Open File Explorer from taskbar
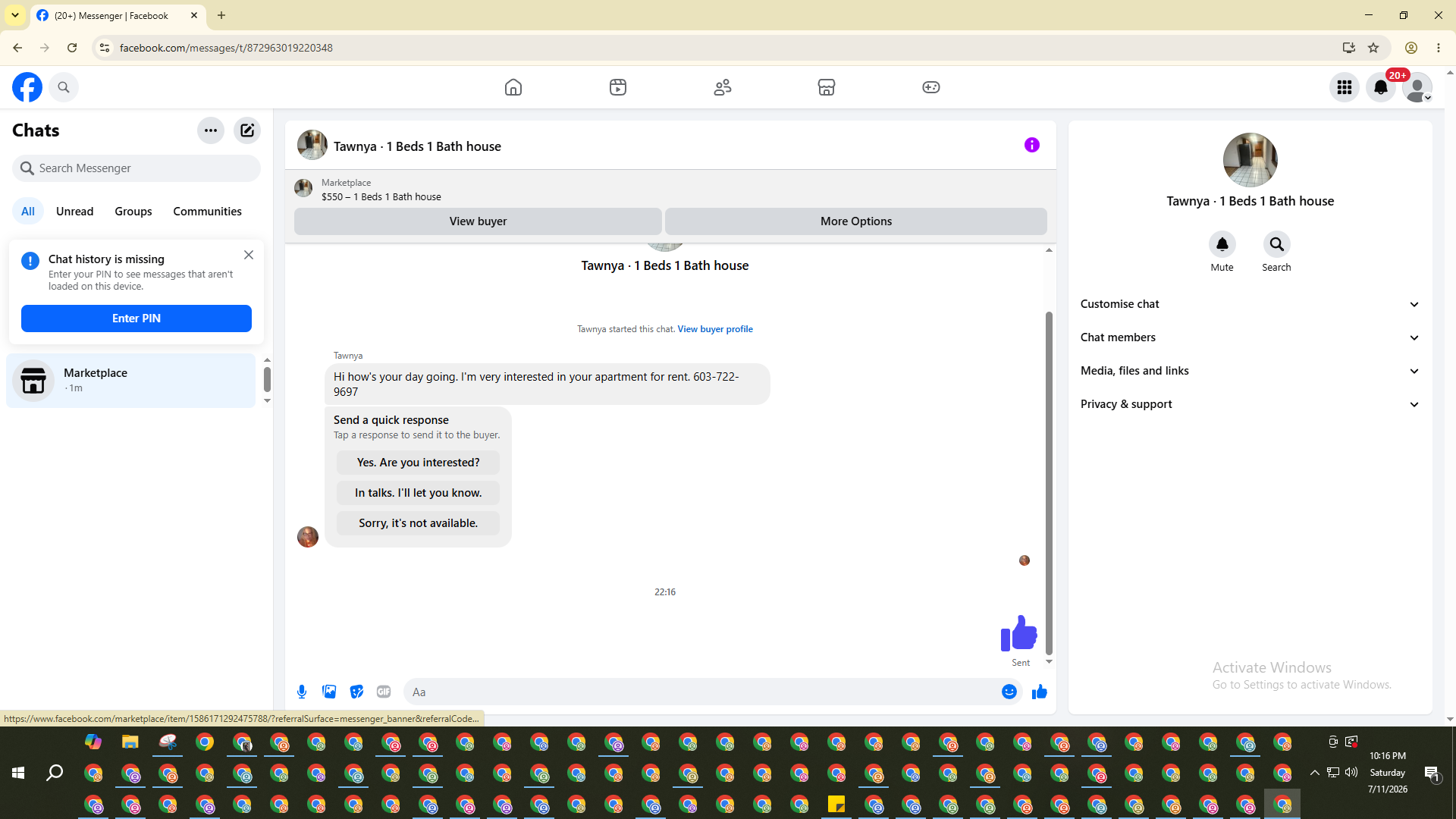 (130, 742)
